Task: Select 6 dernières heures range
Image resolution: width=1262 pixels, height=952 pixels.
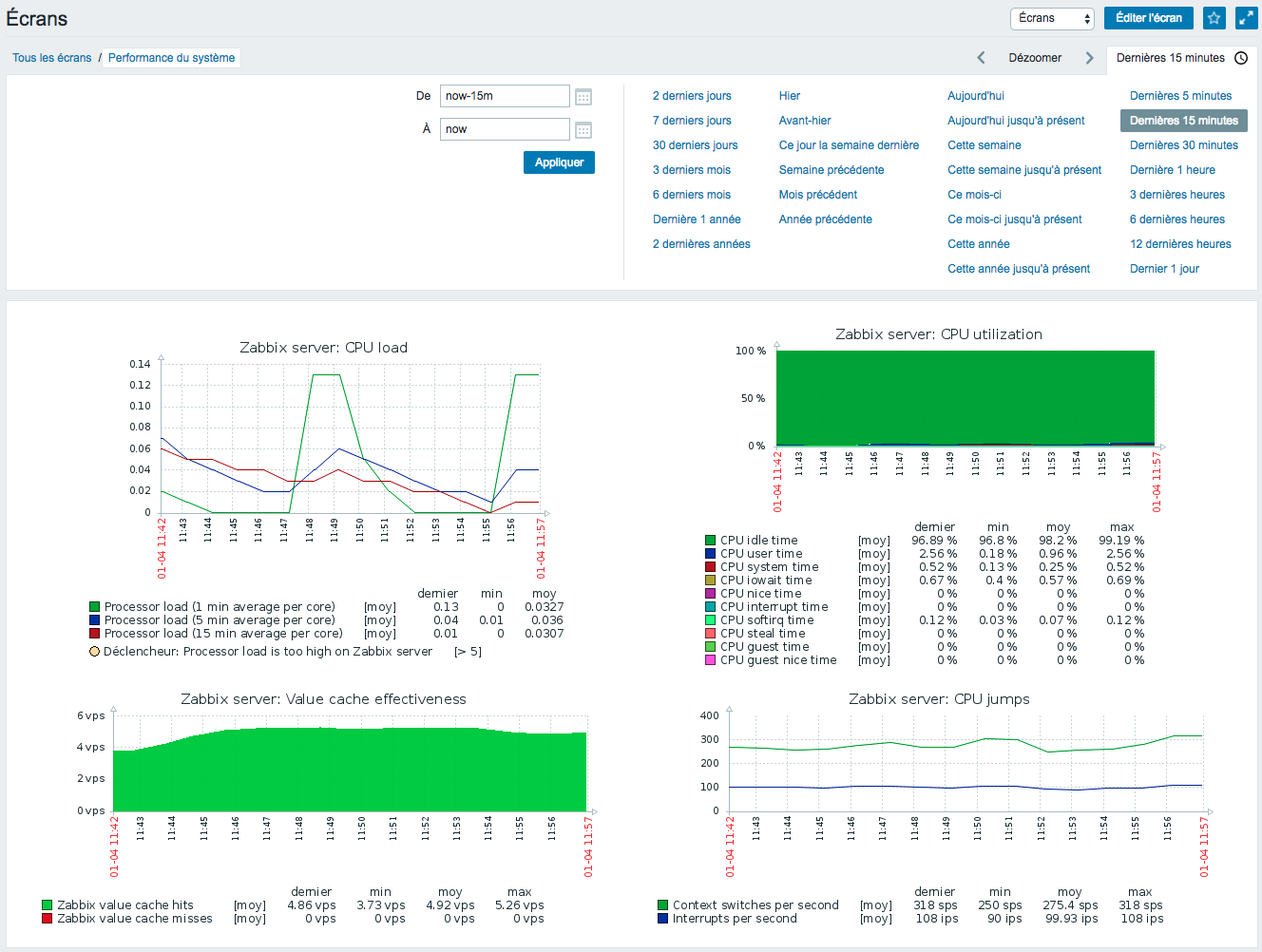Action: (1177, 219)
